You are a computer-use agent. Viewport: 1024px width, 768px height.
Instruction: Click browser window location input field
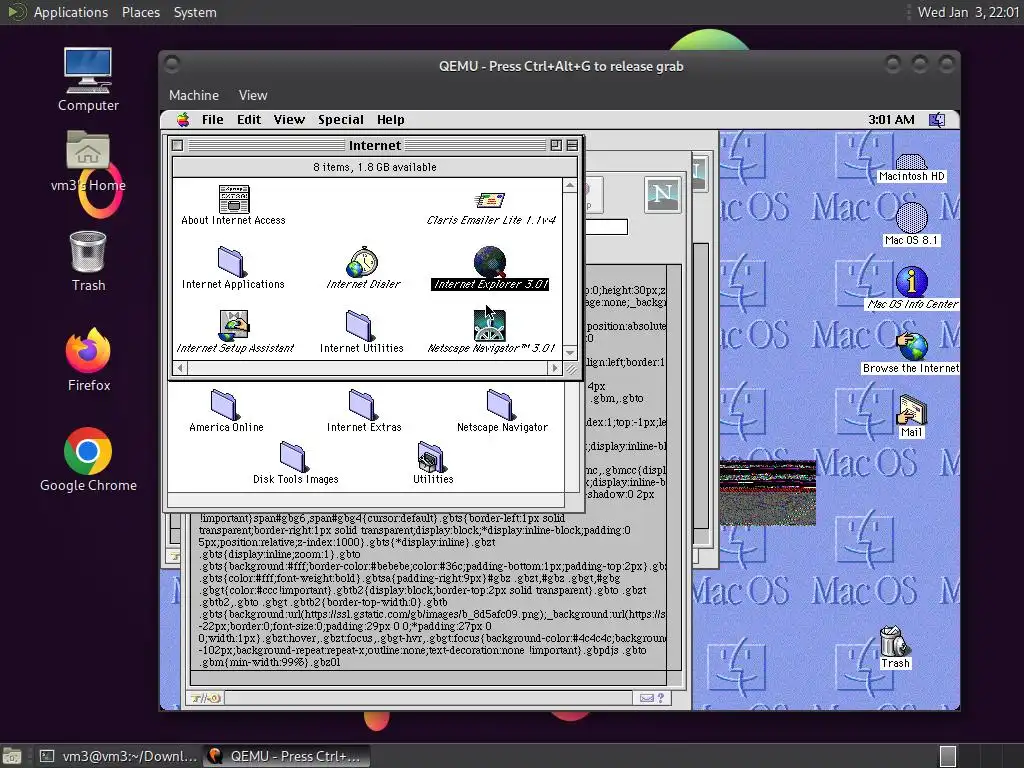[607, 227]
